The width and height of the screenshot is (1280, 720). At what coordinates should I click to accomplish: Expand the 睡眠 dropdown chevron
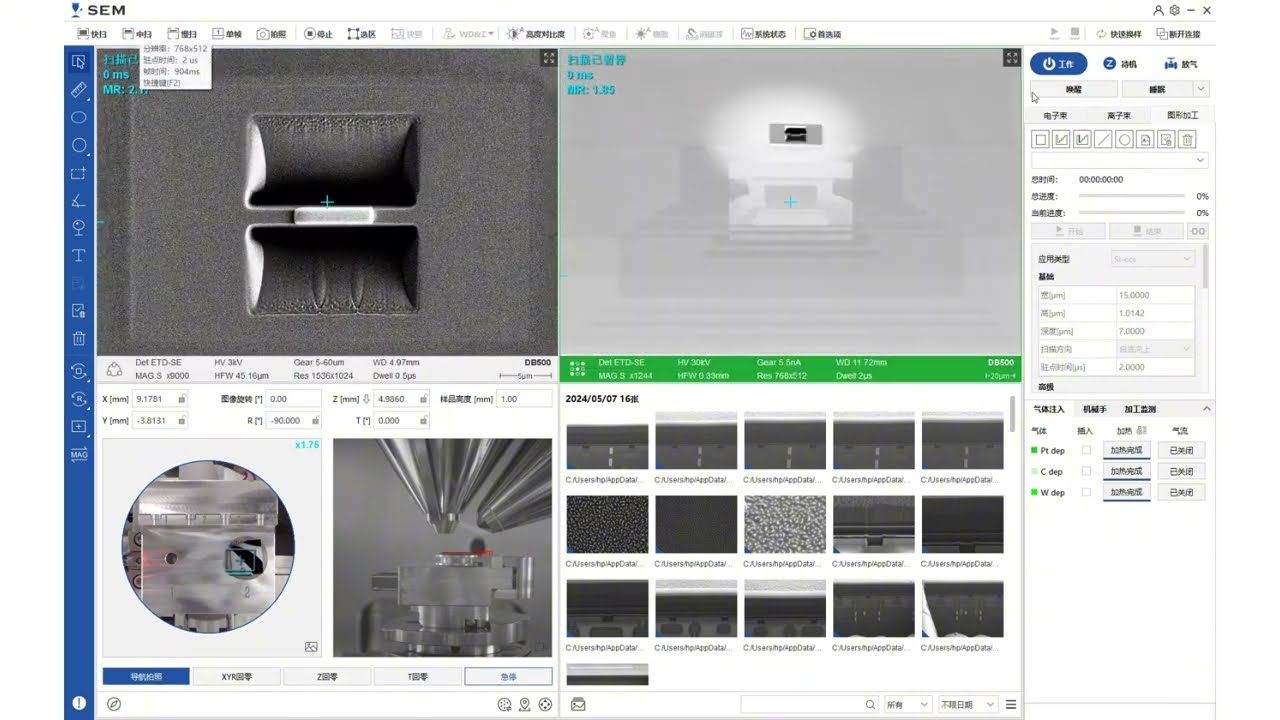click(x=1199, y=89)
